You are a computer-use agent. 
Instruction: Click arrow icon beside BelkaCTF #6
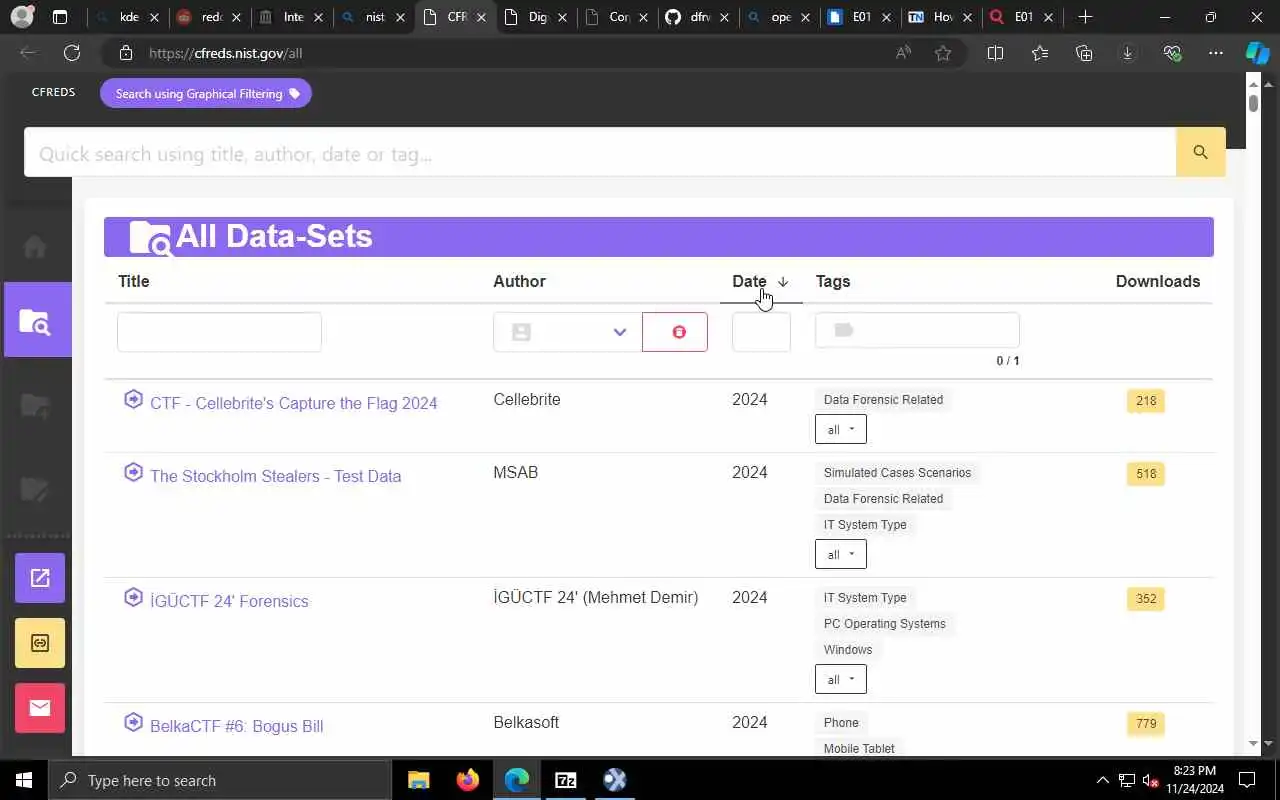pos(133,722)
